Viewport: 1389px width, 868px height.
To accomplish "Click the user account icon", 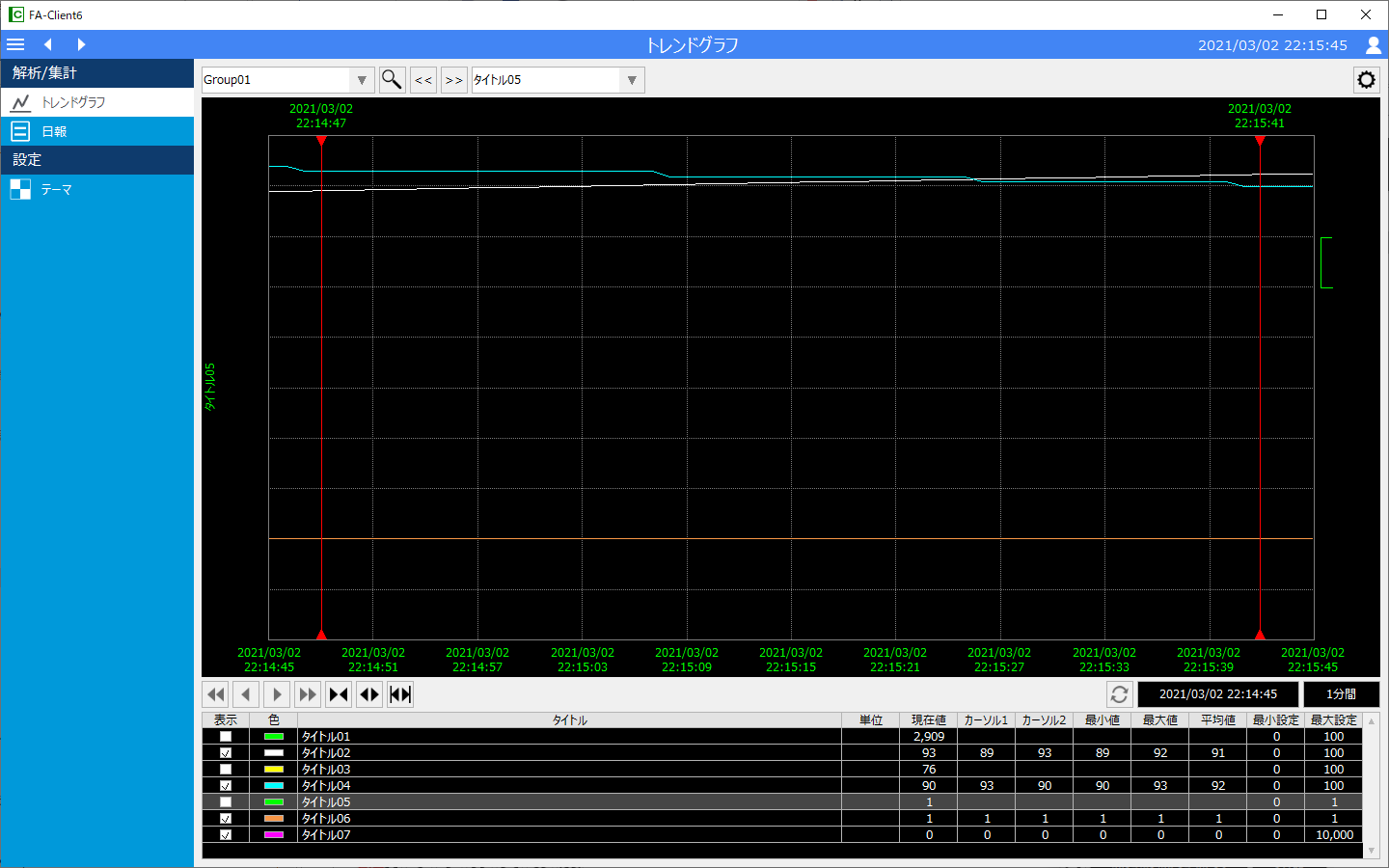I will (x=1373, y=44).
